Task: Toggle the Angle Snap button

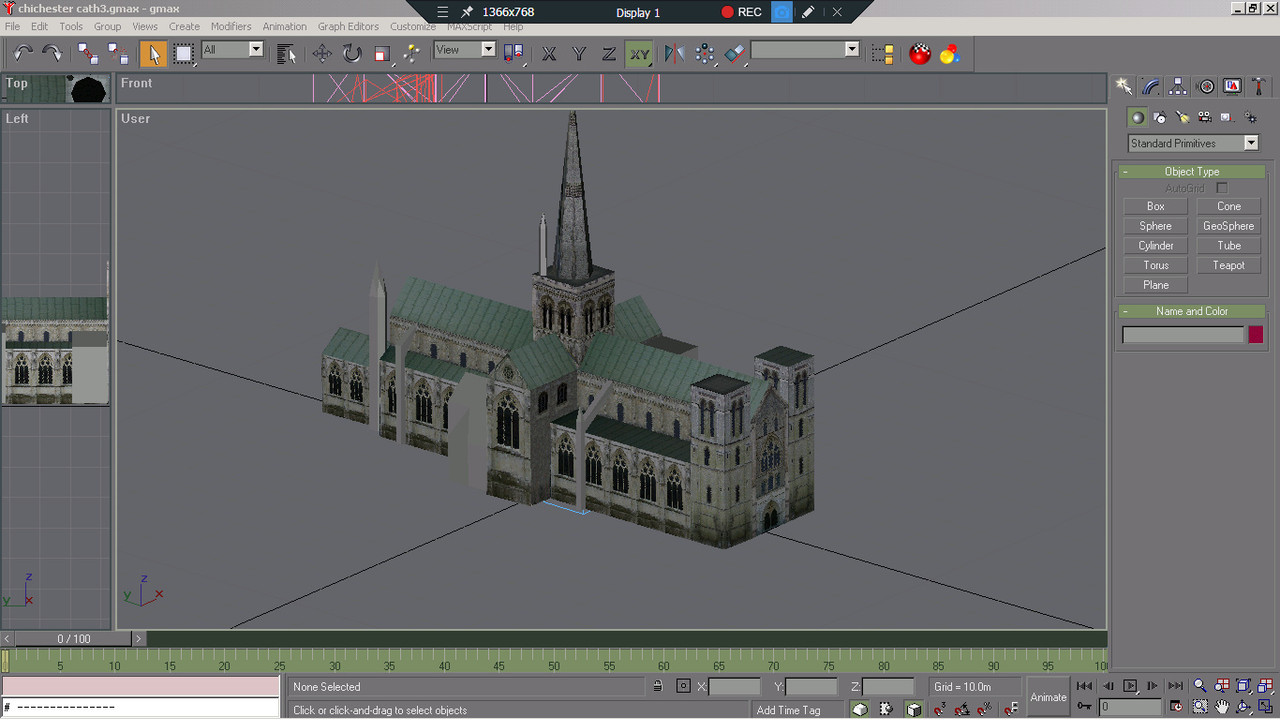Action: [x=962, y=709]
